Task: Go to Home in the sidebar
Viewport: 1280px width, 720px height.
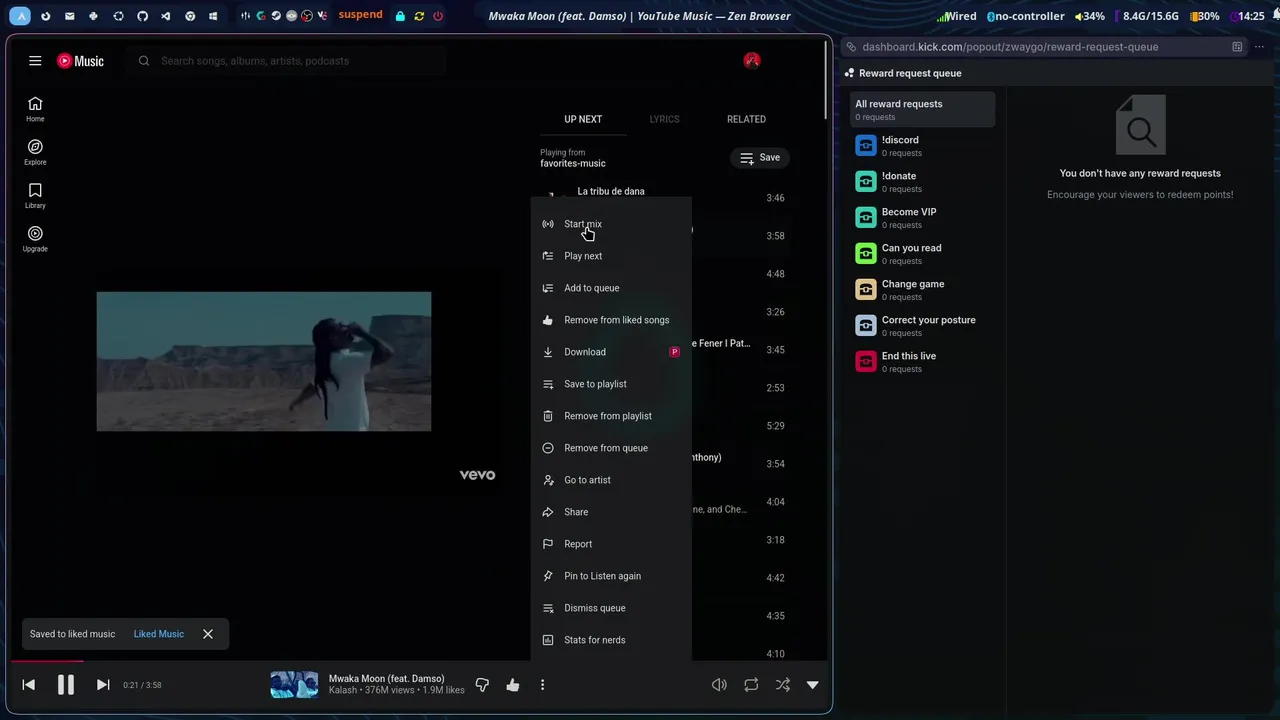Action: tap(35, 109)
